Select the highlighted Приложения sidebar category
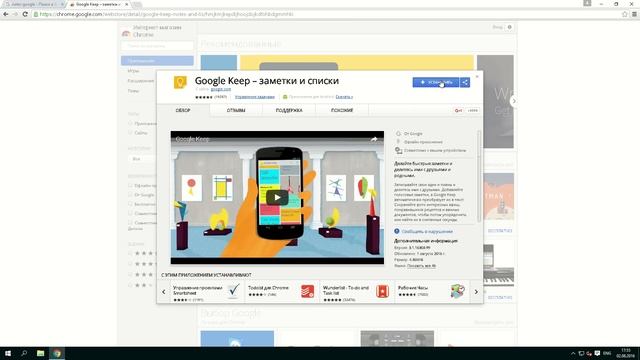 (157, 61)
